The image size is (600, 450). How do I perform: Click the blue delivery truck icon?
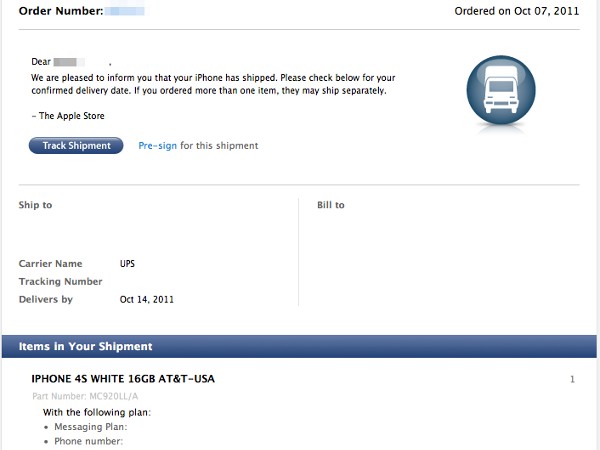501,90
